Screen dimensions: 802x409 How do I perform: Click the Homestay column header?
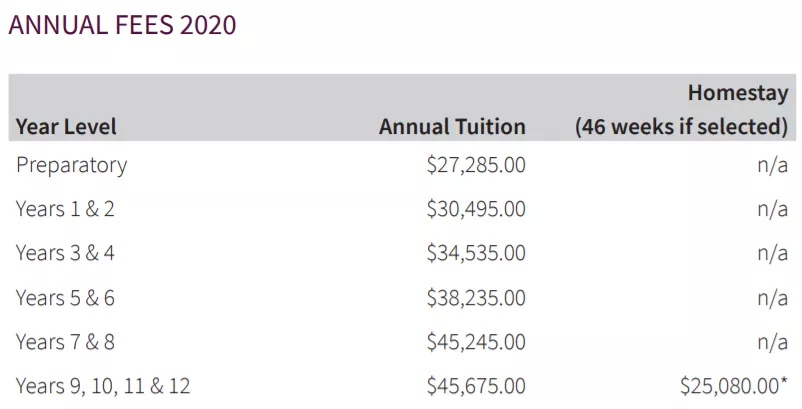click(x=738, y=93)
